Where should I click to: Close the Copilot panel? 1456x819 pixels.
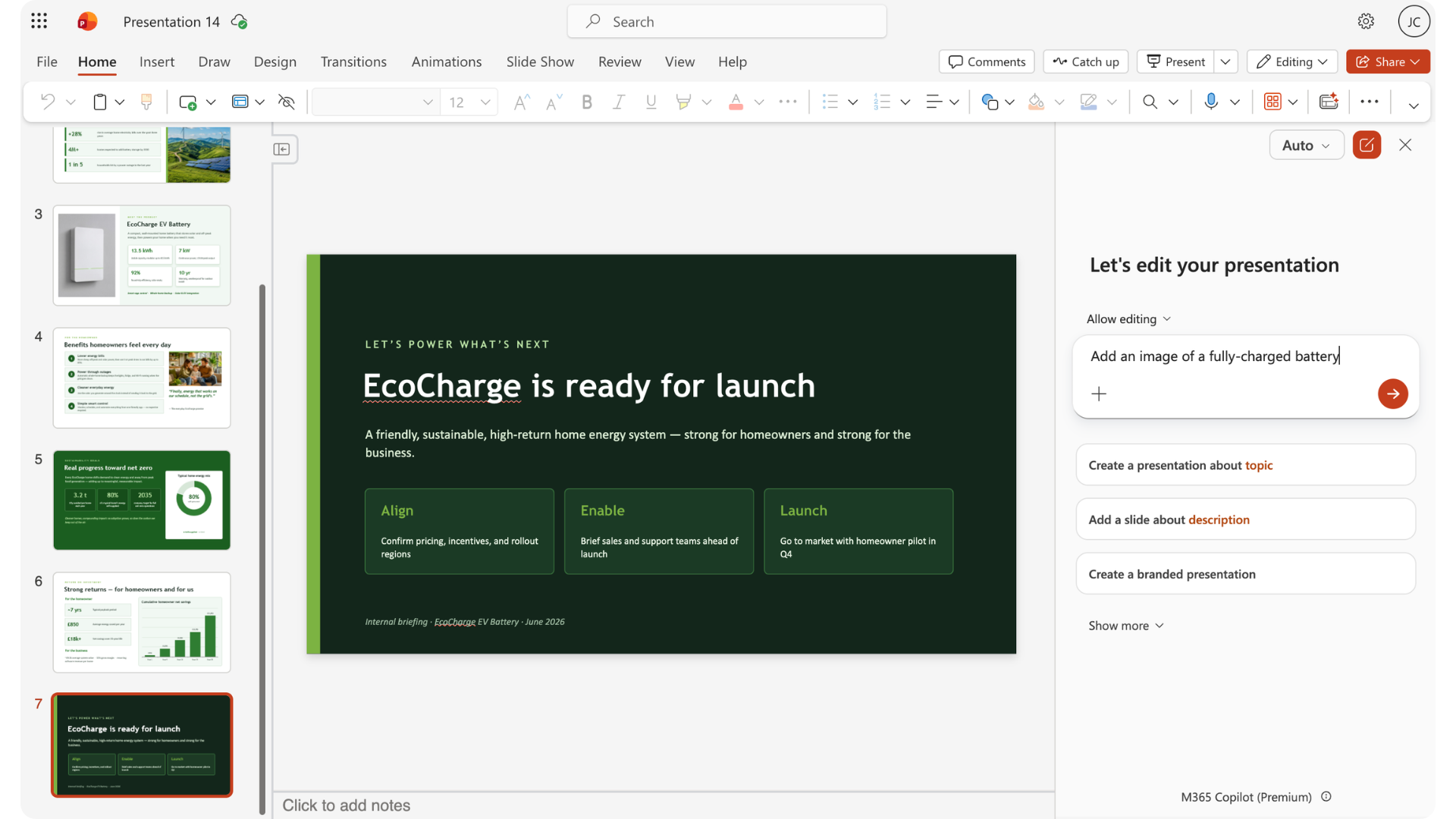[1405, 145]
